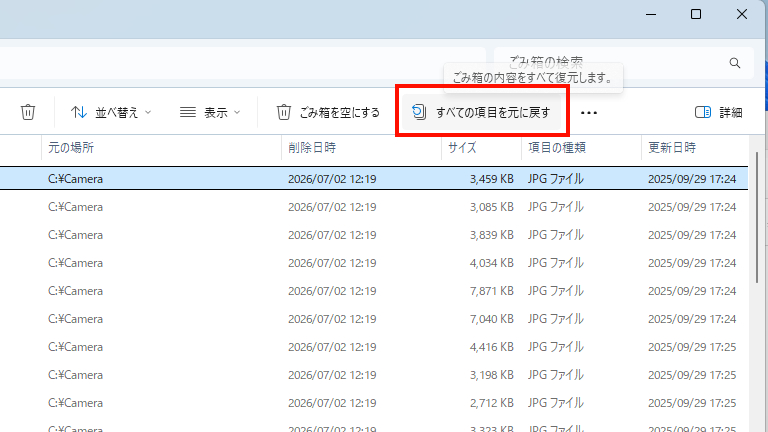
Task: Select the row with size 3,198 KB
Action: point(374,374)
